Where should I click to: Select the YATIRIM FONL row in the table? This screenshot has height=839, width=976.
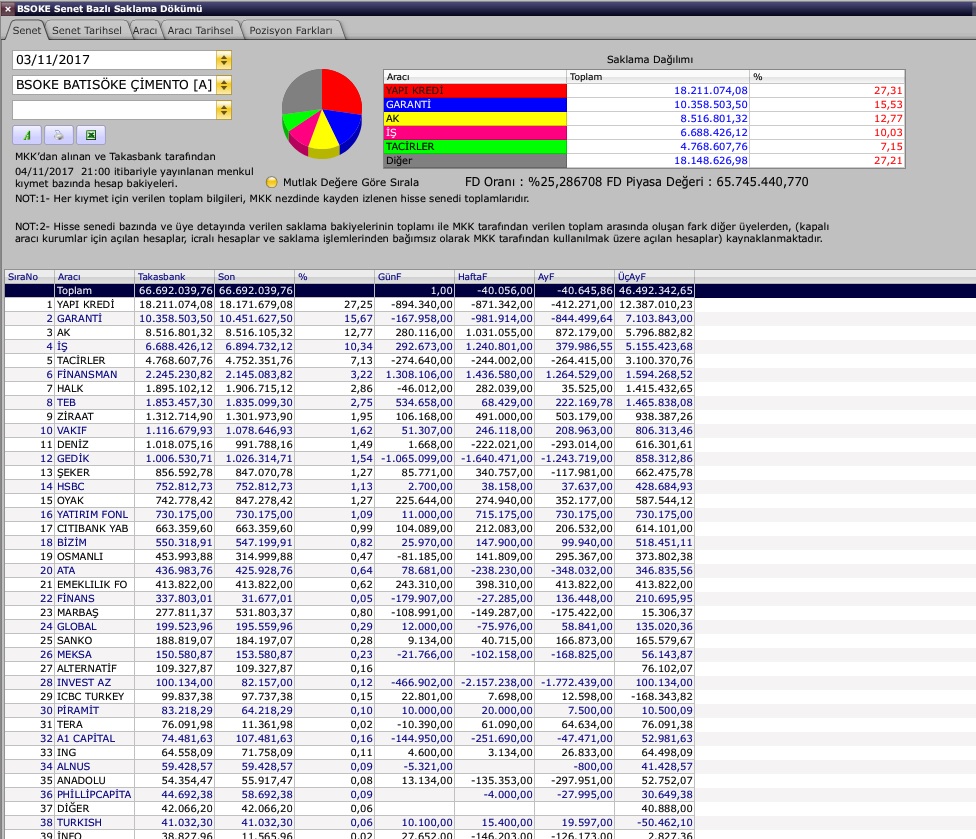[x=349, y=515]
